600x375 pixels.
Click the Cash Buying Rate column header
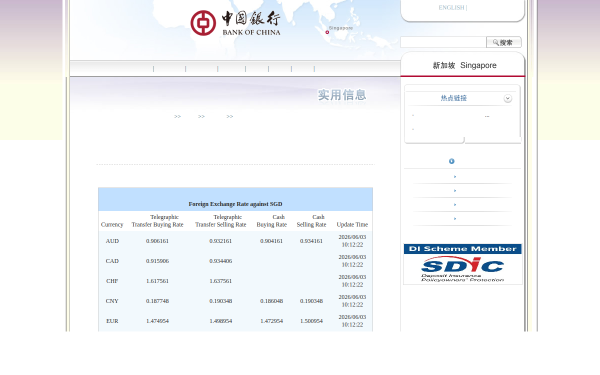click(272, 221)
